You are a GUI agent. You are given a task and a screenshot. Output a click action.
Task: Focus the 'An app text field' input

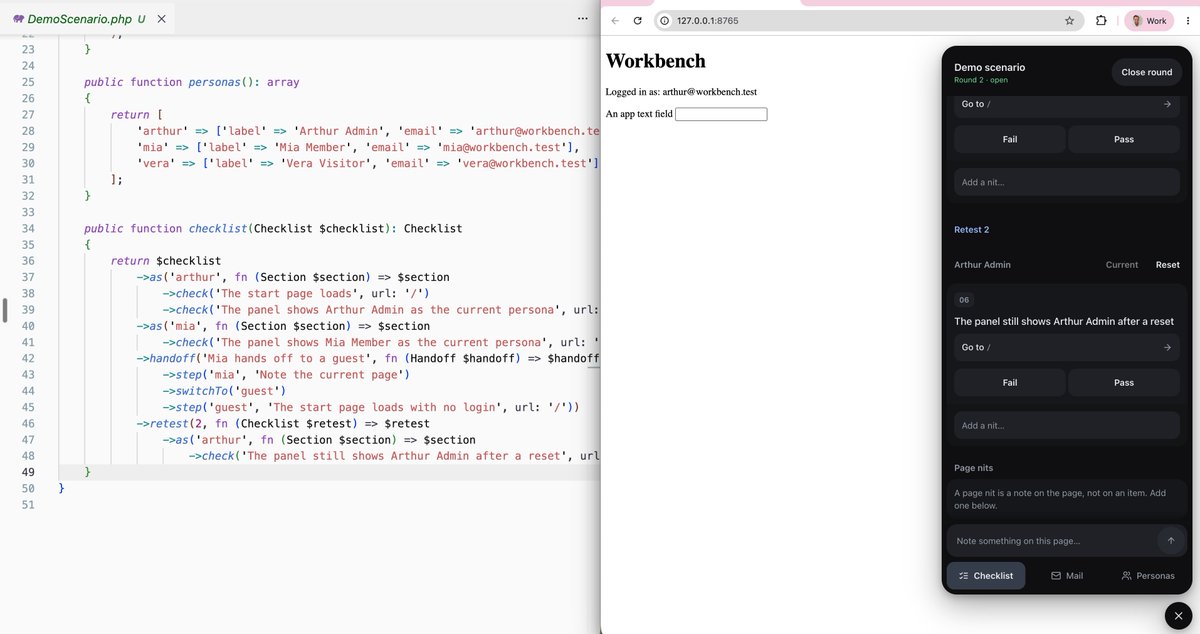pos(721,114)
